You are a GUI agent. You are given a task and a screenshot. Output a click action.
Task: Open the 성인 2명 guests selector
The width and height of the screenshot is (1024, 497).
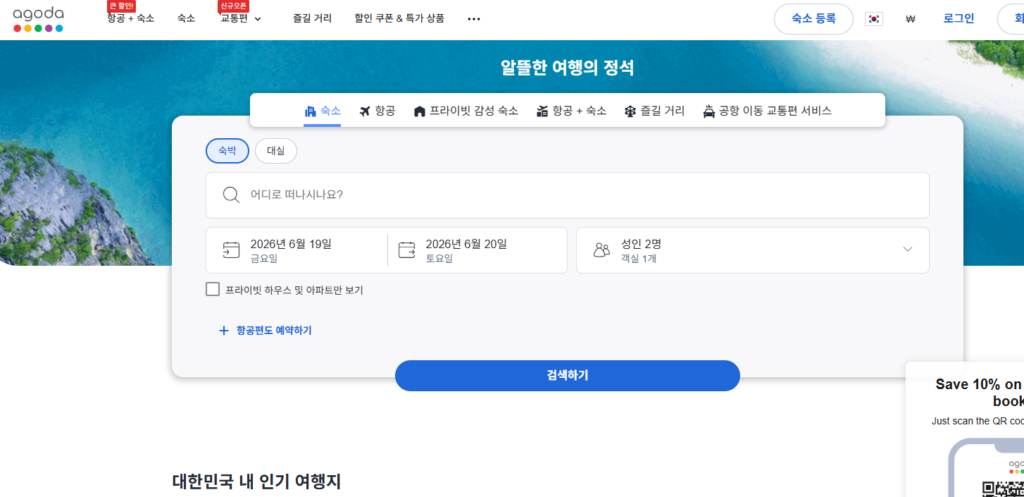752,250
